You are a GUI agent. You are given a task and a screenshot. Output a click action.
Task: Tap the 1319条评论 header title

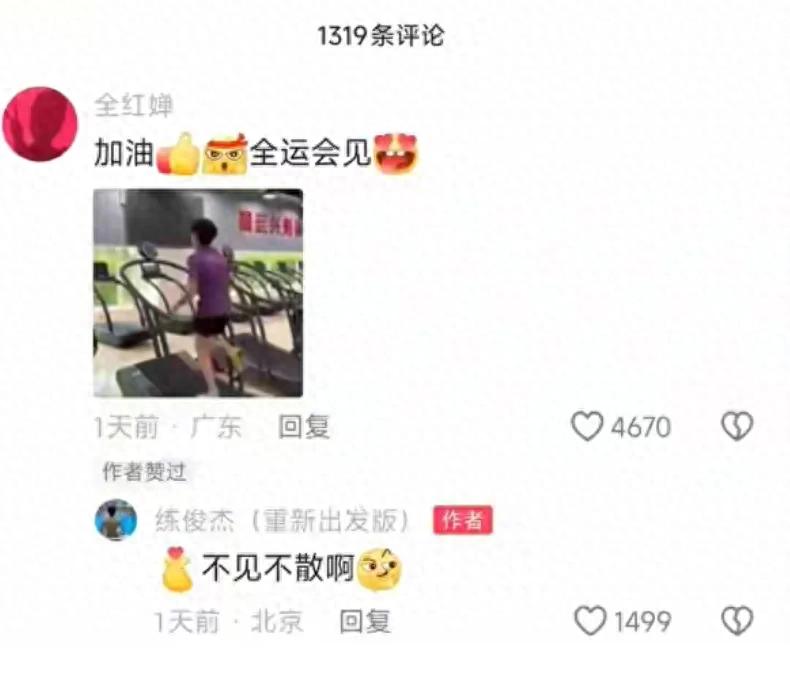tap(381, 36)
